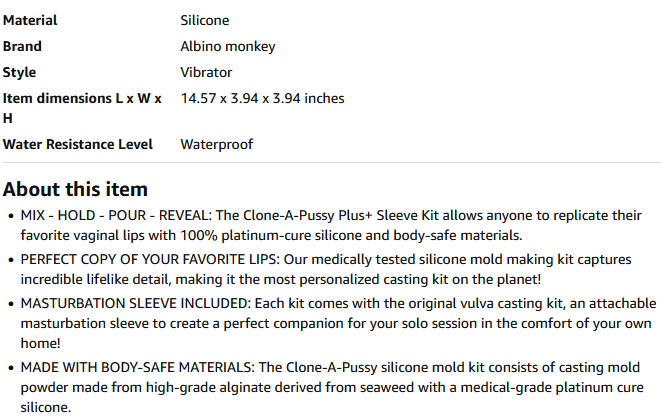Screen dimensions: 661x419
Task: Select the 14.57 x 3.94 x 3.94 inches value
Action: (x=262, y=98)
